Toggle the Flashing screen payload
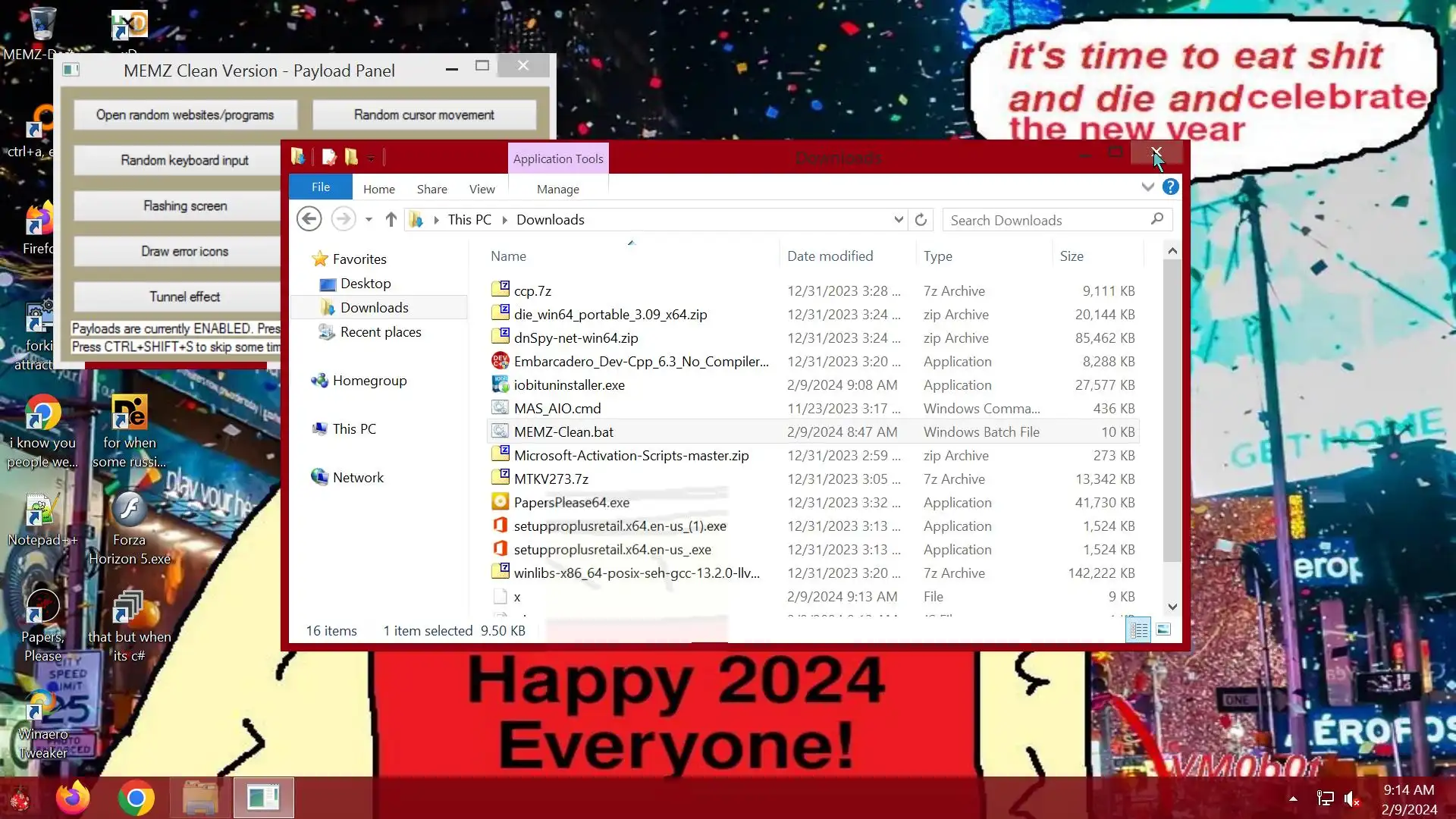This screenshot has width=1456, height=819. (x=184, y=206)
